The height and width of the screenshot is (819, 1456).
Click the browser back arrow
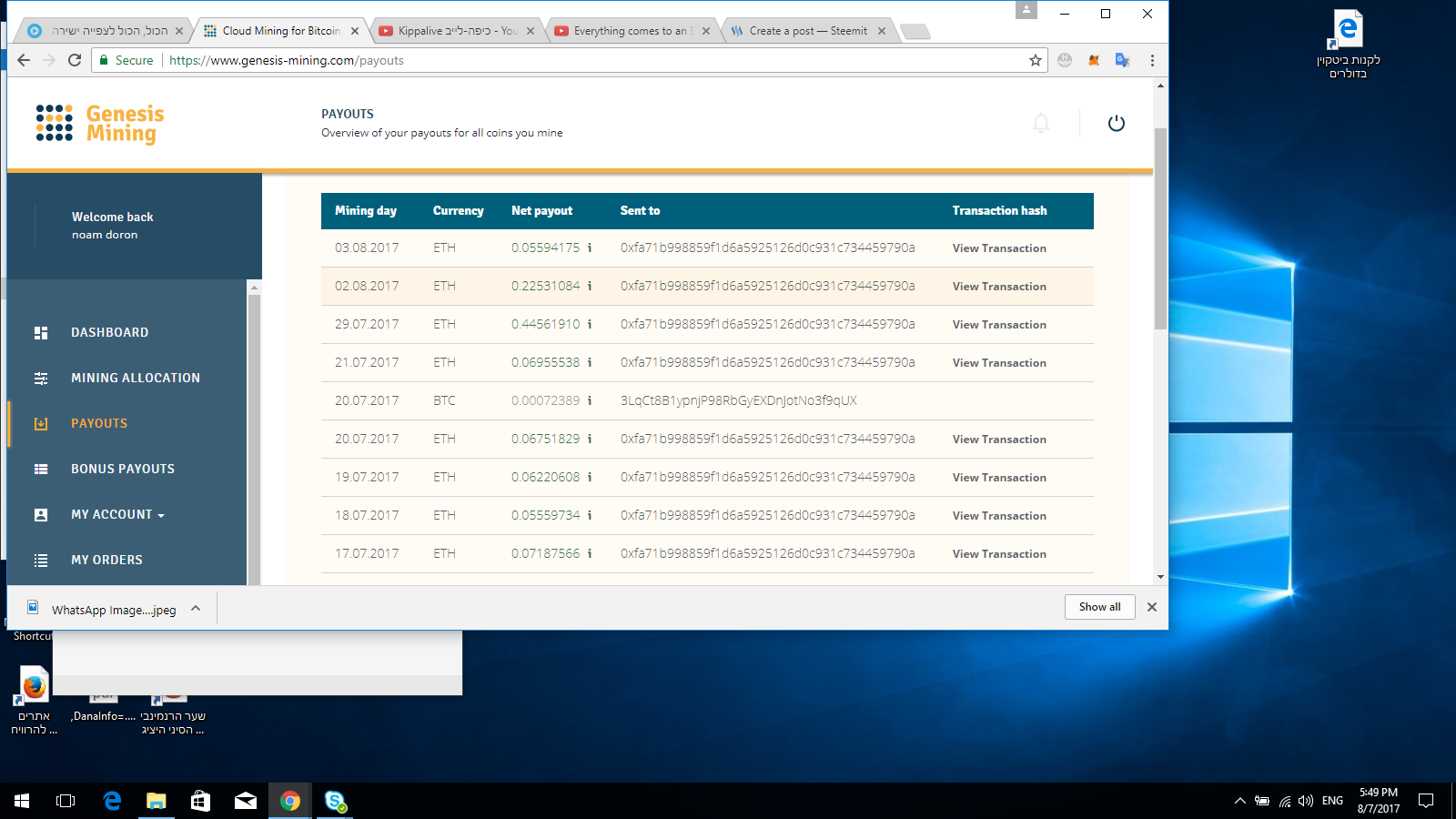(x=24, y=60)
